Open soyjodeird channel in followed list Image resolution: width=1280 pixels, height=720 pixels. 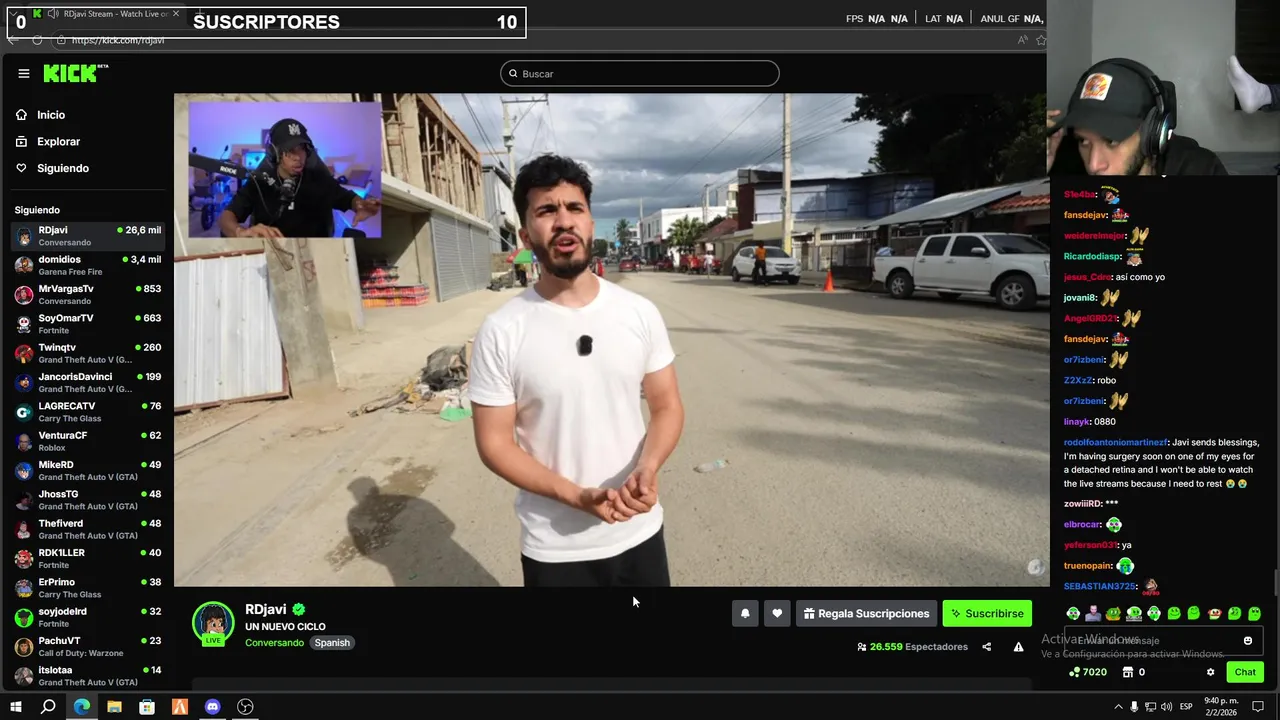pos(88,617)
